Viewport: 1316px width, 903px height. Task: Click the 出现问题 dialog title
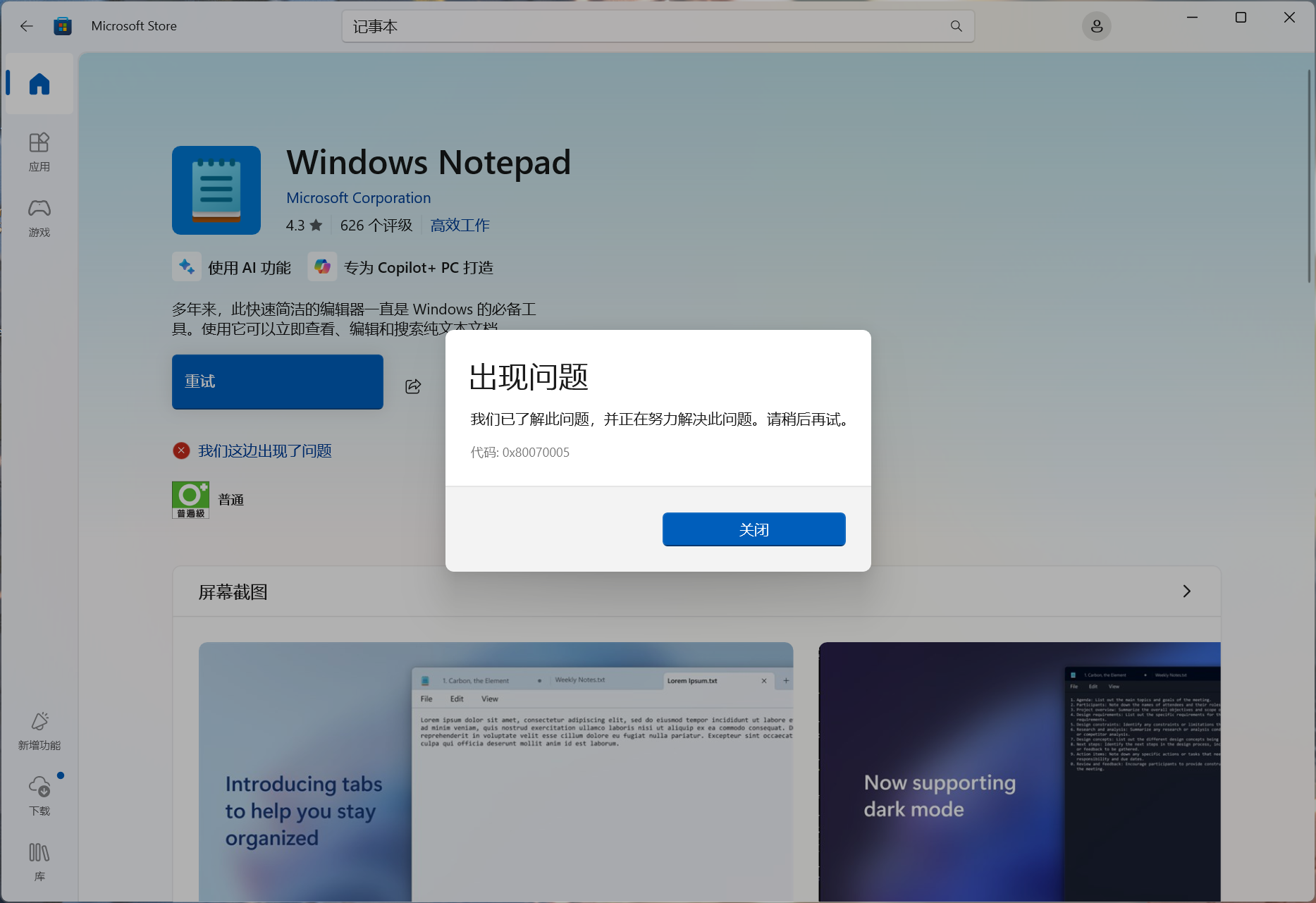[x=529, y=377]
